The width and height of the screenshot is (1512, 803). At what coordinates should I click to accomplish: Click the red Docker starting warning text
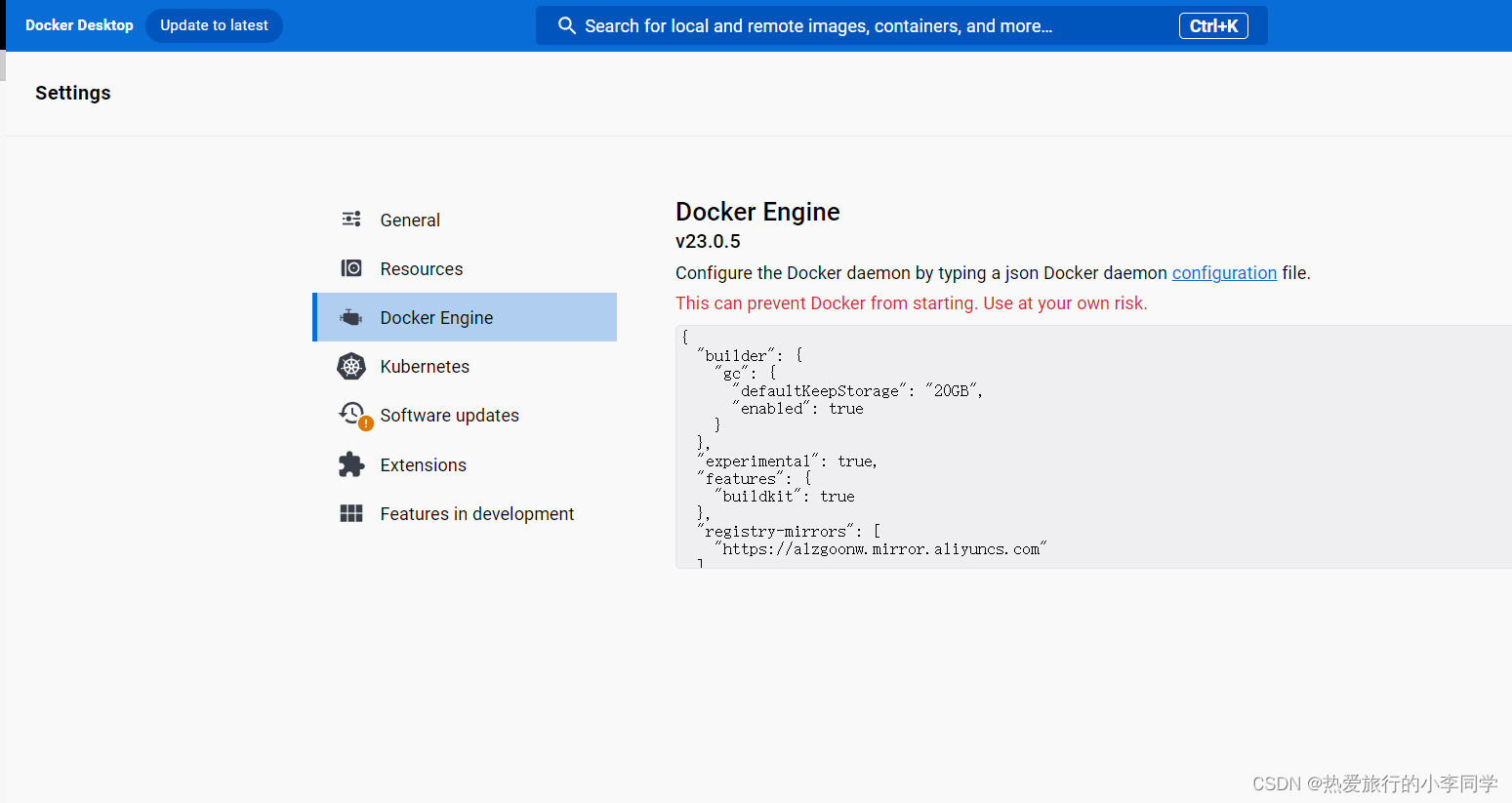[x=912, y=303]
